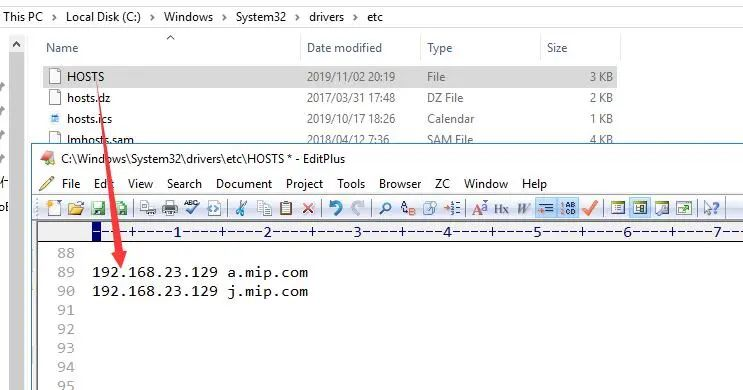Open Print Preview from the toolbar

(148, 208)
